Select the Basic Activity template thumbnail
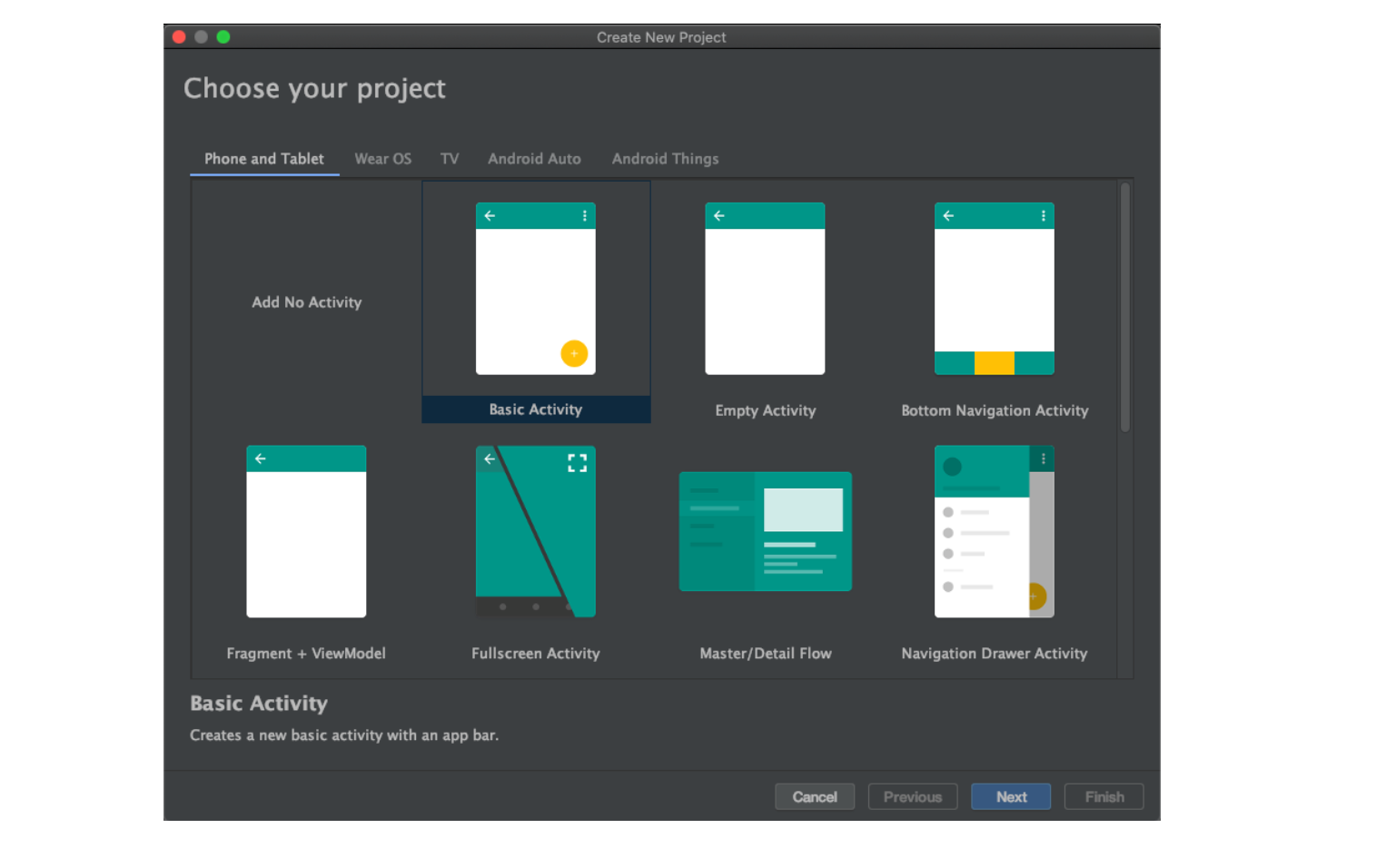This screenshot has height=868, width=1386. click(536, 289)
